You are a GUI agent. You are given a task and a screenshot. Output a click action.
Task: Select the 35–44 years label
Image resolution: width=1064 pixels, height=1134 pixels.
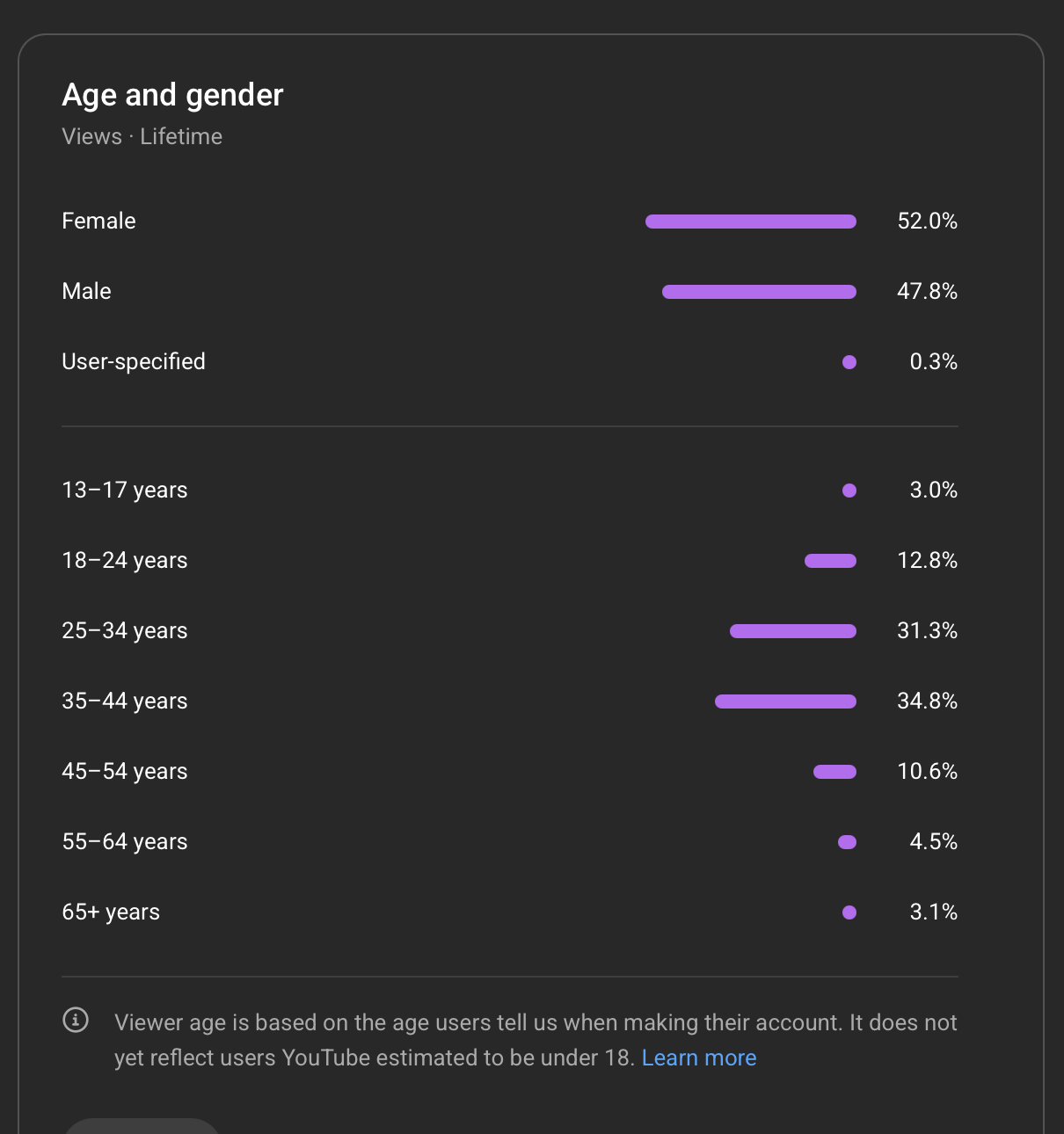124,701
